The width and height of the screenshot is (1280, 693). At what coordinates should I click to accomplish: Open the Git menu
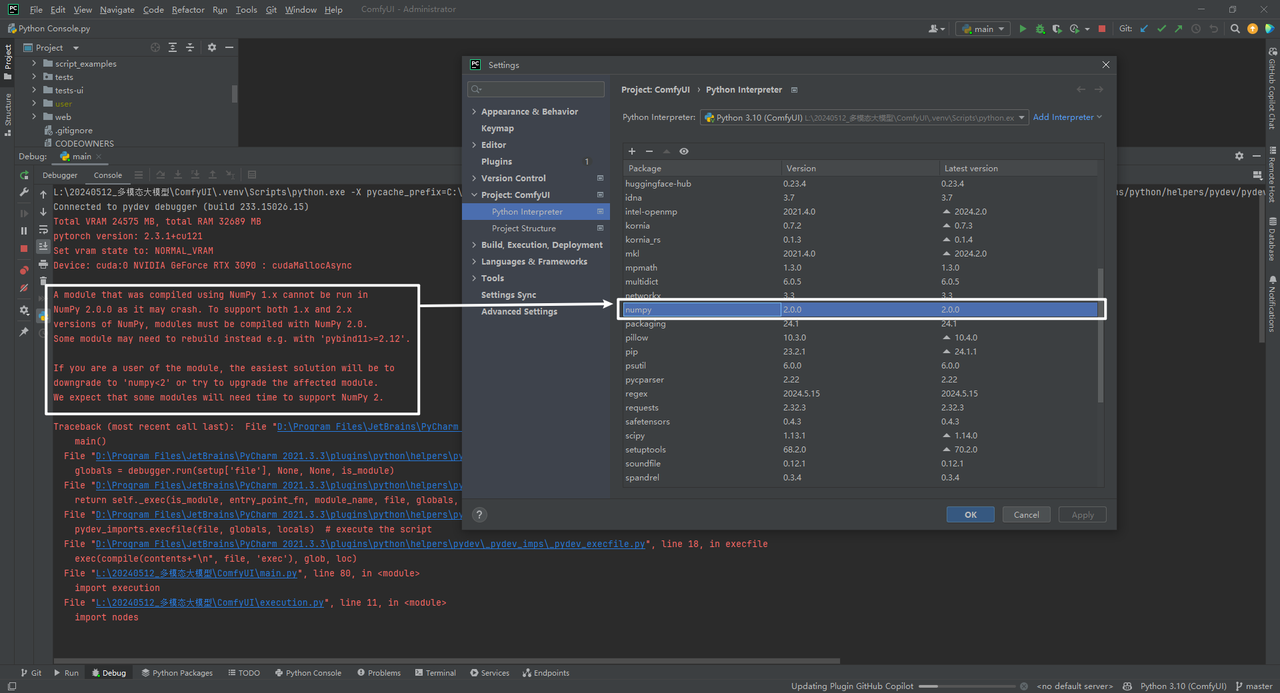point(271,9)
